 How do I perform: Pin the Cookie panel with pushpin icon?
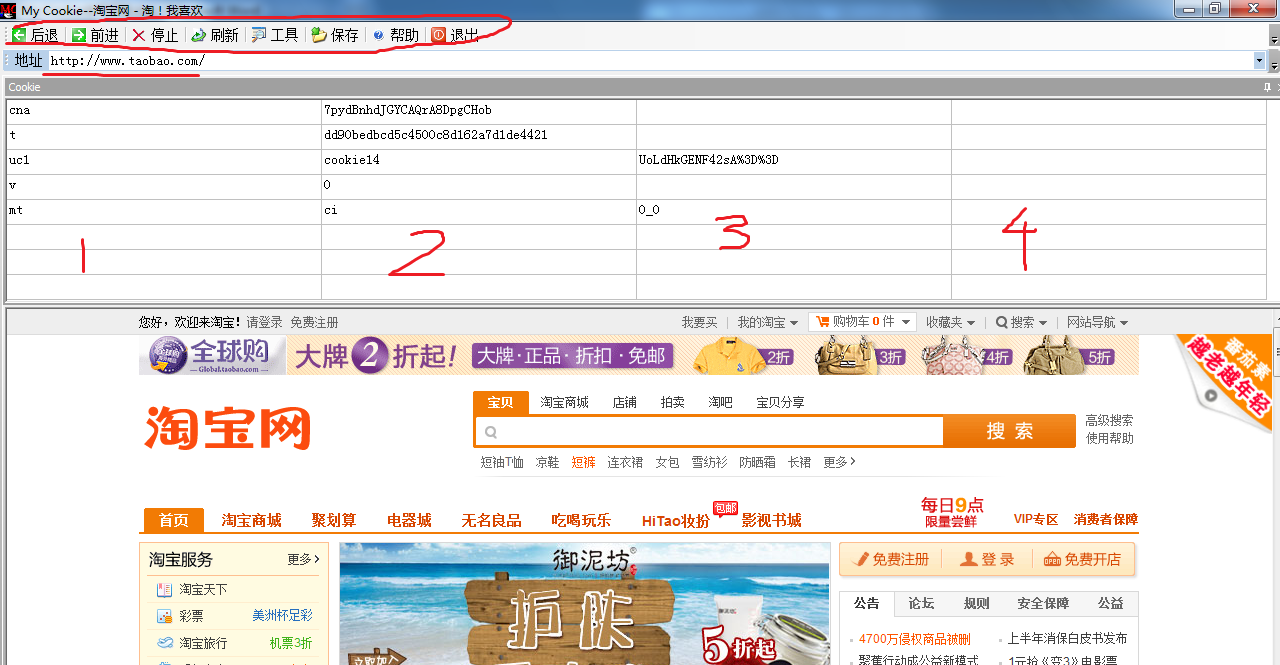pyautogui.click(x=1267, y=88)
